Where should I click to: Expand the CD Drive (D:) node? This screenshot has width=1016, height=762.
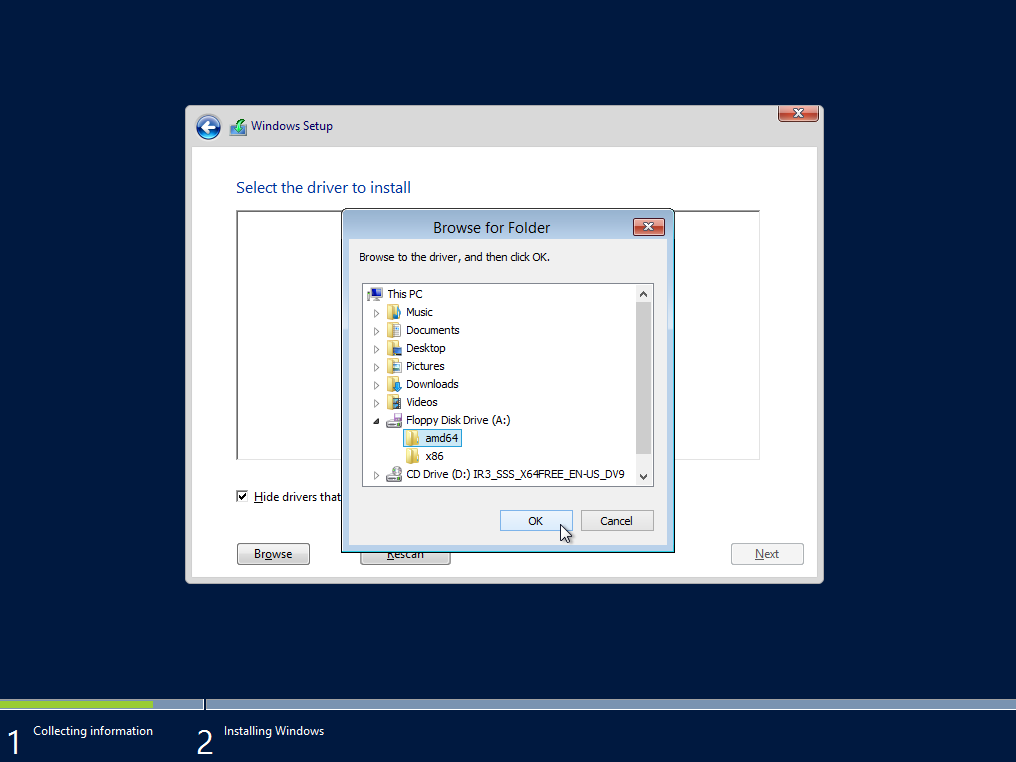[376, 476]
